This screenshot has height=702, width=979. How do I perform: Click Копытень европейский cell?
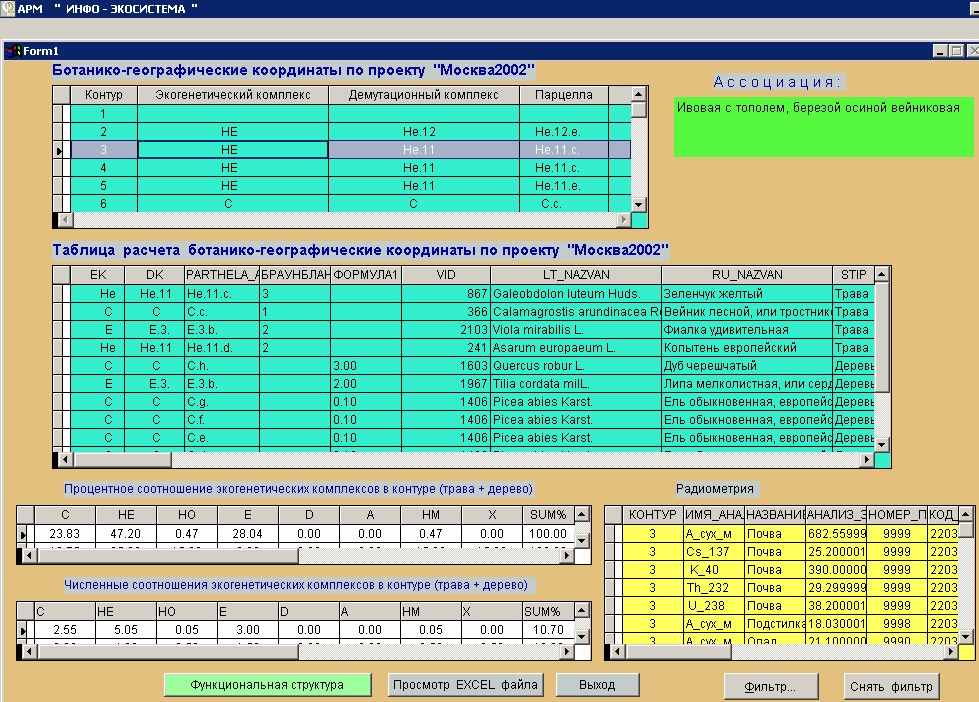747,348
